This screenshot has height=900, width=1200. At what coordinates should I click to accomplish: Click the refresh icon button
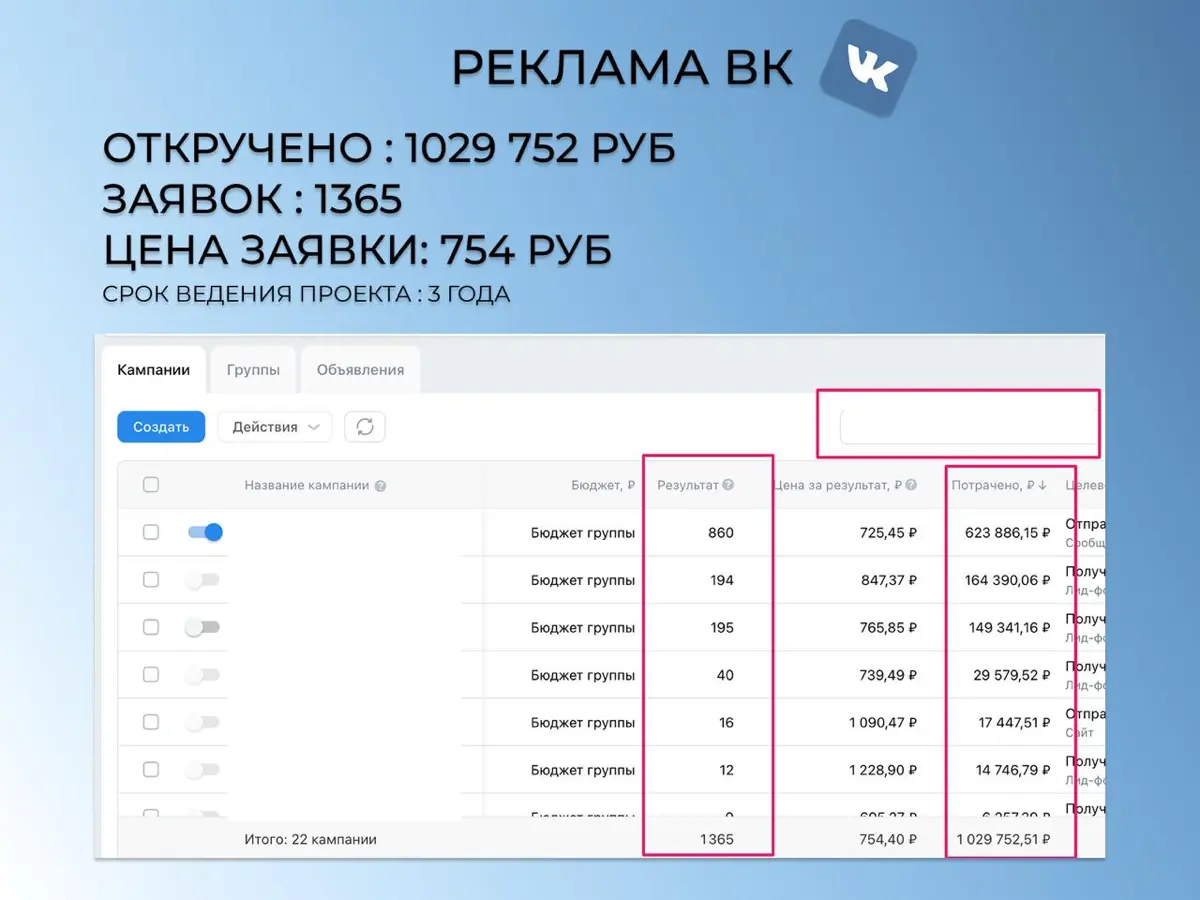pyautogui.click(x=365, y=427)
